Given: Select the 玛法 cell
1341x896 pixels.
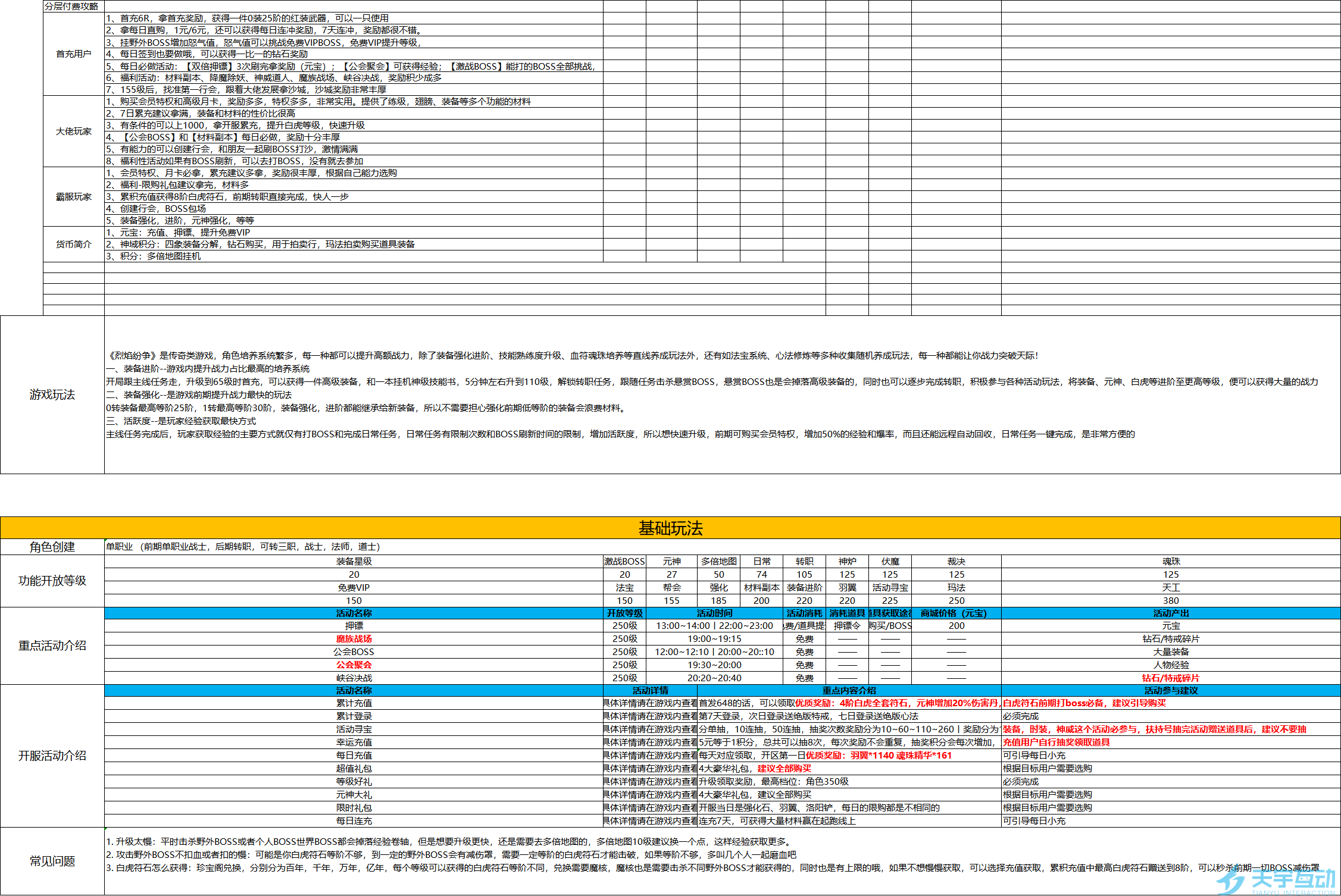Looking at the screenshot, I should pyautogui.click(x=956, y=588).
